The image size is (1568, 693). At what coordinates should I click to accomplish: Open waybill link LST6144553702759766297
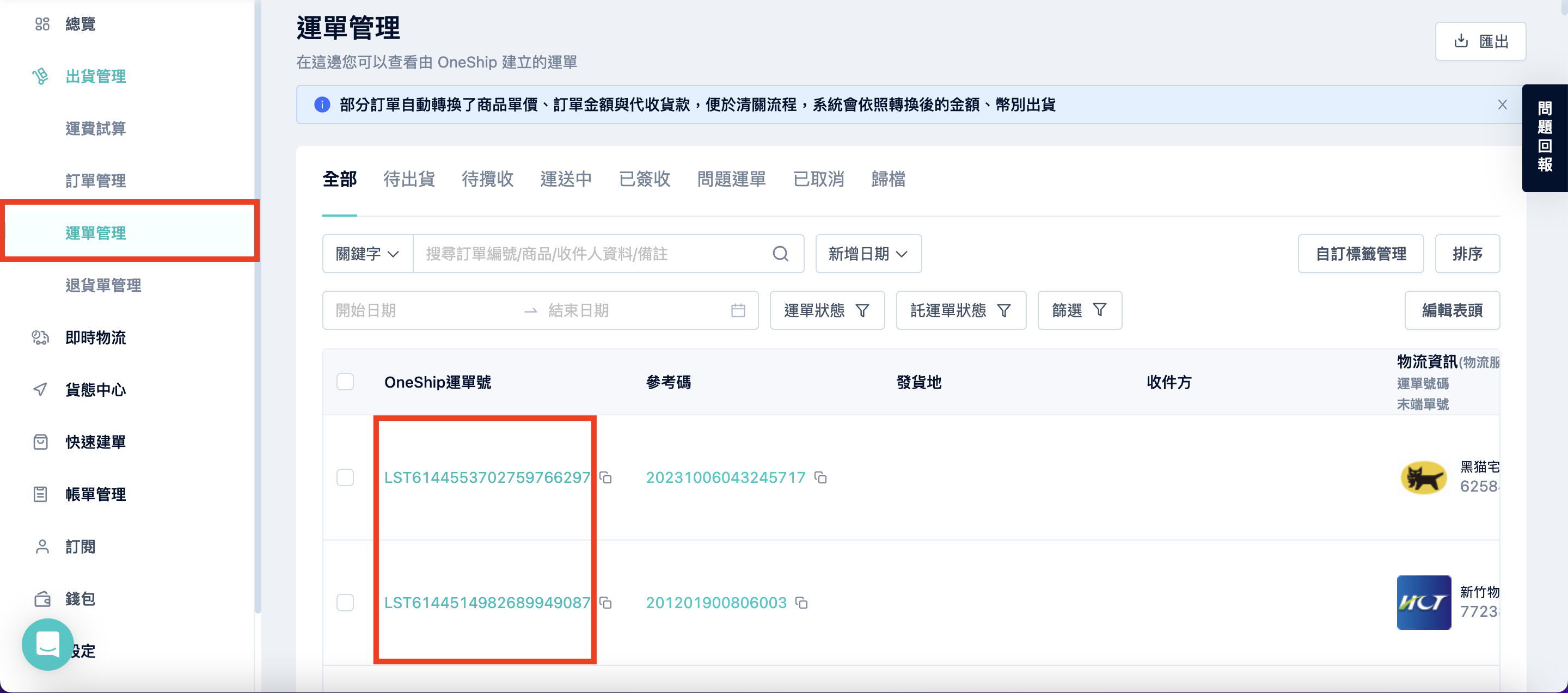(x=487, y=477)
